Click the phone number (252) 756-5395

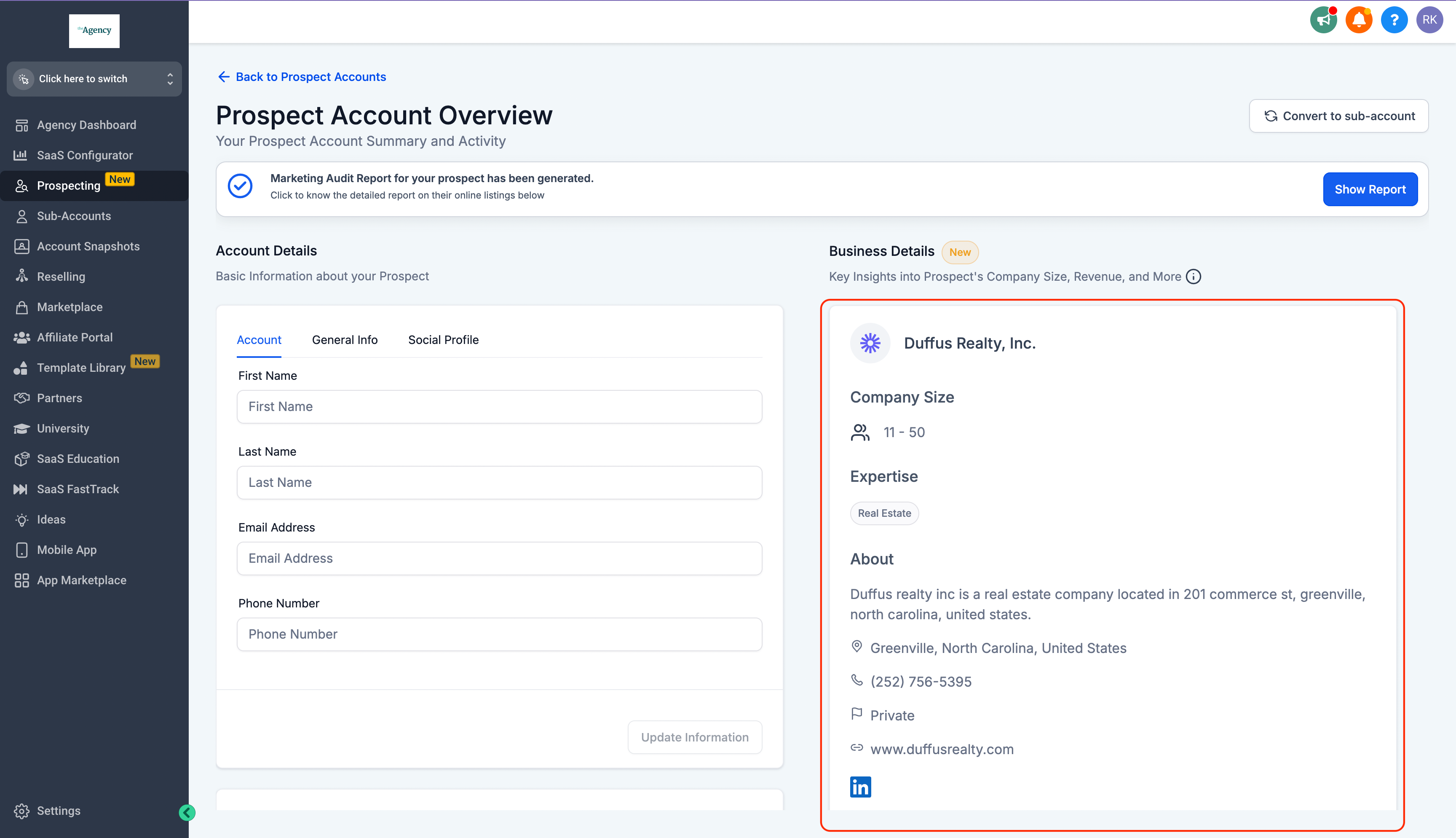(921, 682)
